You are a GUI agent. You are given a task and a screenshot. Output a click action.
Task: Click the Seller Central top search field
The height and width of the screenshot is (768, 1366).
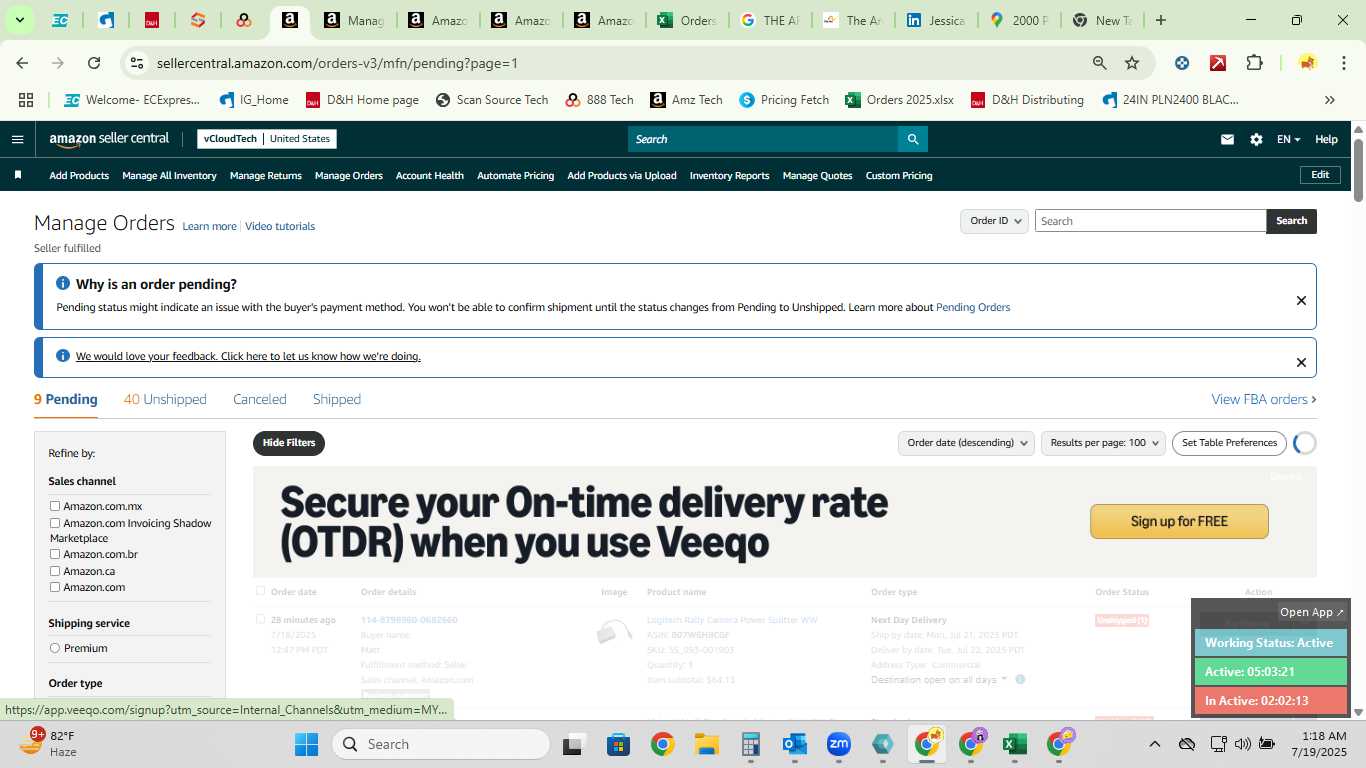coord(762,139)
